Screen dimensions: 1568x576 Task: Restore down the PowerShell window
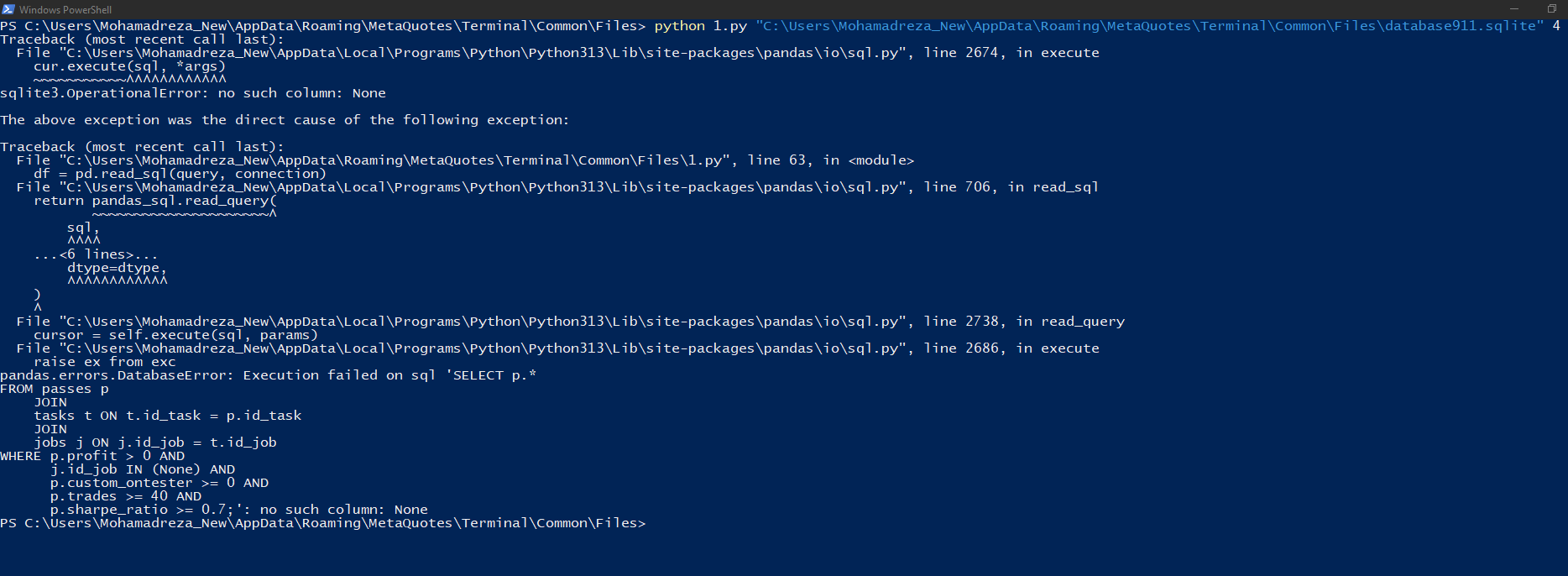[x=1552, y=9]
